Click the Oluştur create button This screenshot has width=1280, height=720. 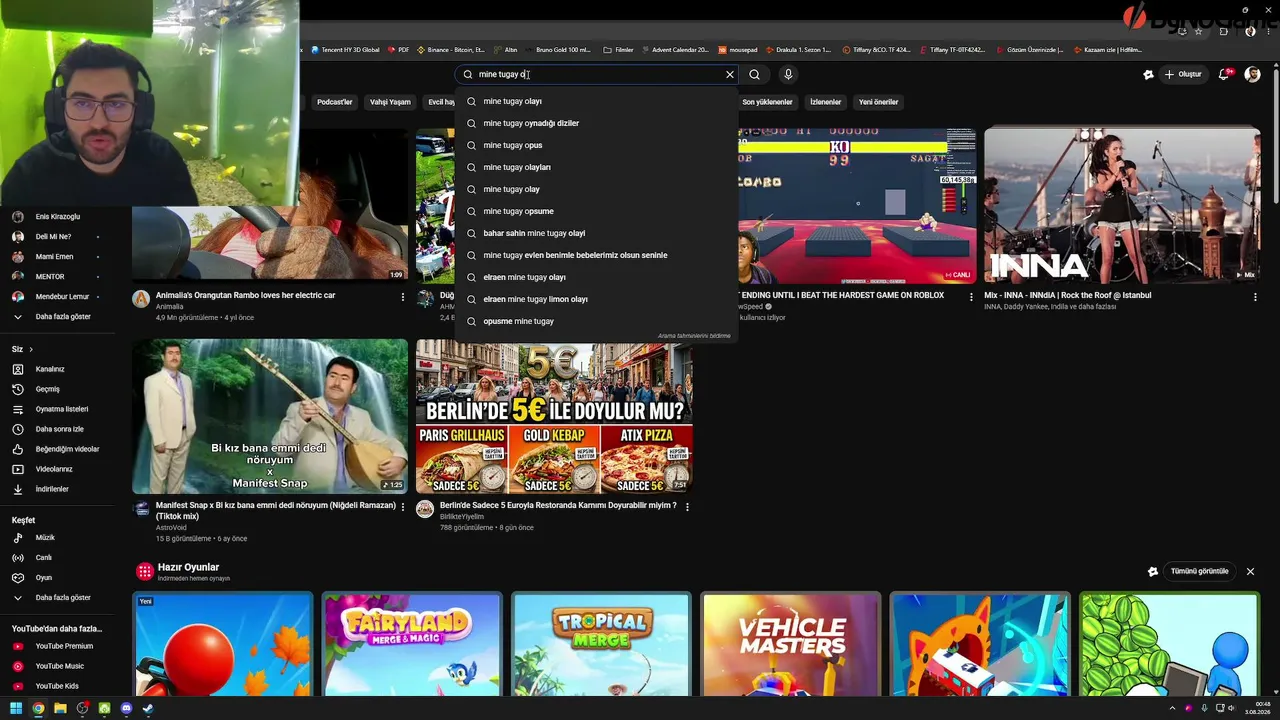click(x=1182, y=74)
